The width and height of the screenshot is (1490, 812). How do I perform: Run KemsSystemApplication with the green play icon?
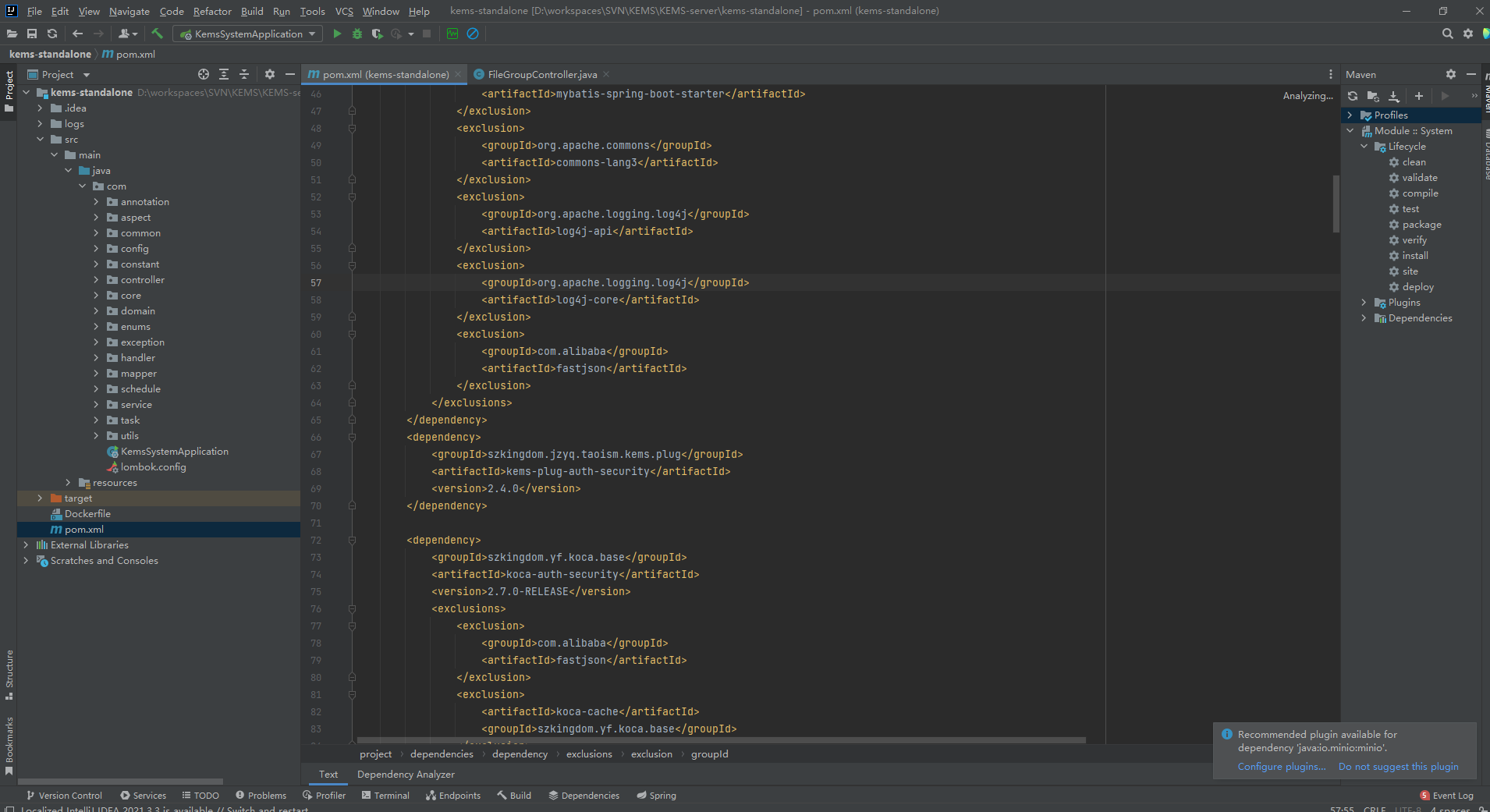[337, 34]
